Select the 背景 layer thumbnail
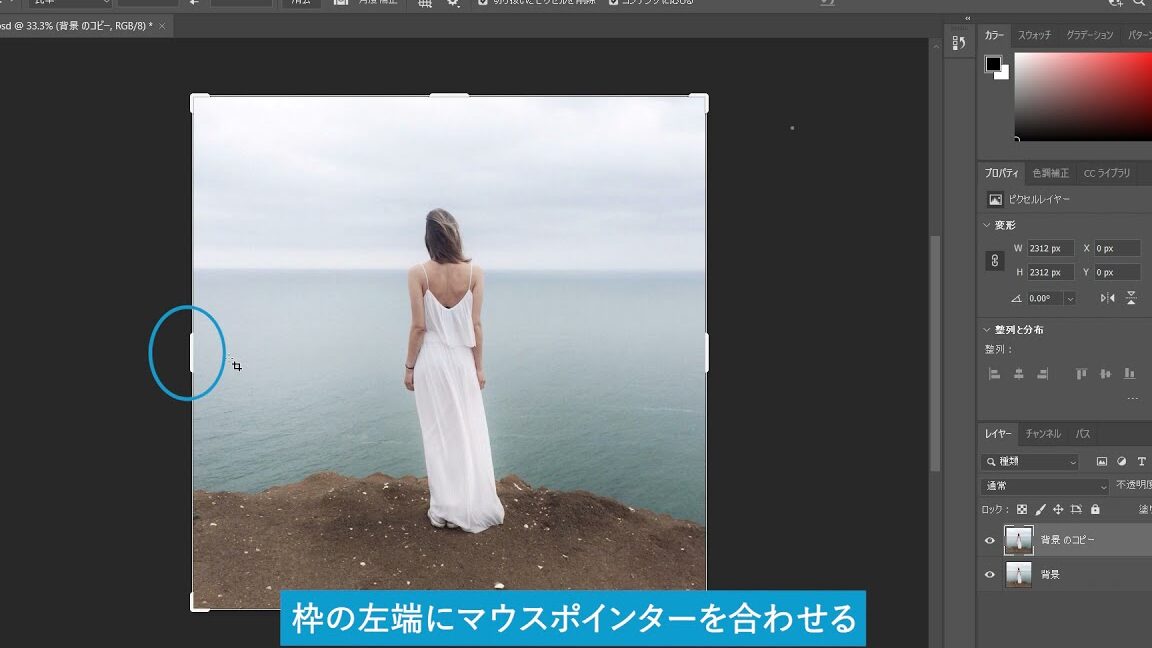Viewport: 1152px width, 648px height. pyautogui.click(x=1018, y=574)
